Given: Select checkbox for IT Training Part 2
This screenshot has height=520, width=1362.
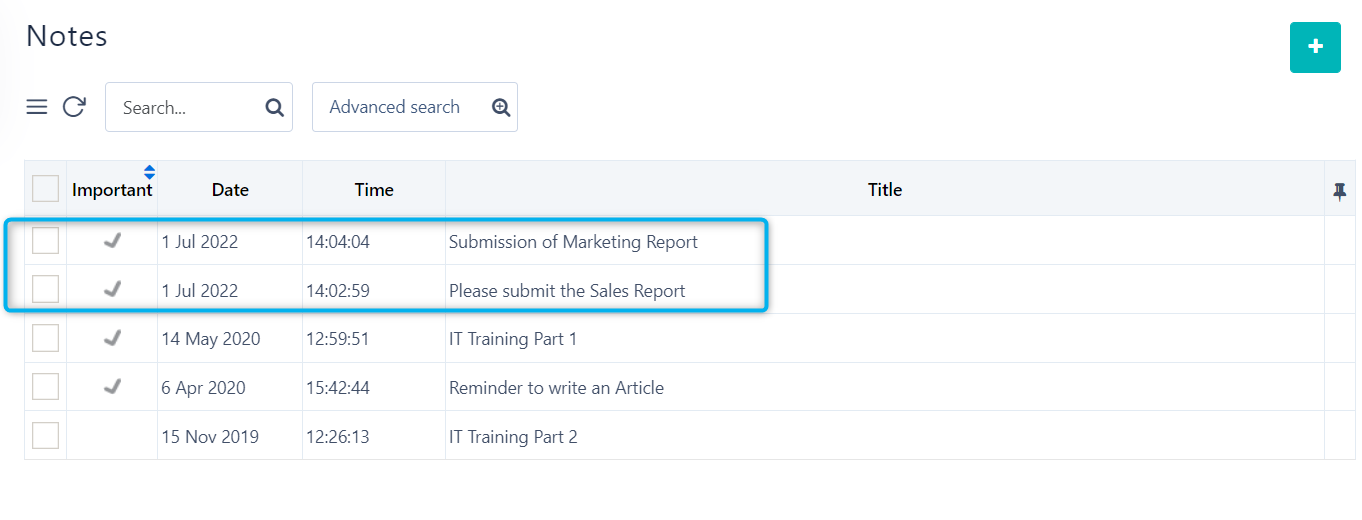Looking at the screenshot, I should point(45,436).
